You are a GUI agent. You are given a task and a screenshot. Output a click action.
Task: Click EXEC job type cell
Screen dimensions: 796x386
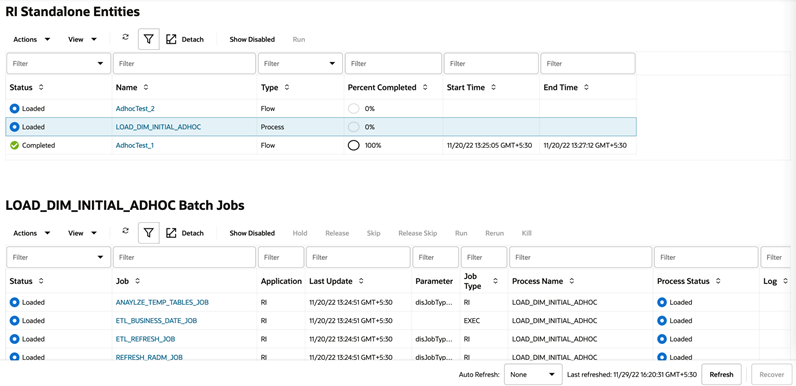tap(472, 320)
